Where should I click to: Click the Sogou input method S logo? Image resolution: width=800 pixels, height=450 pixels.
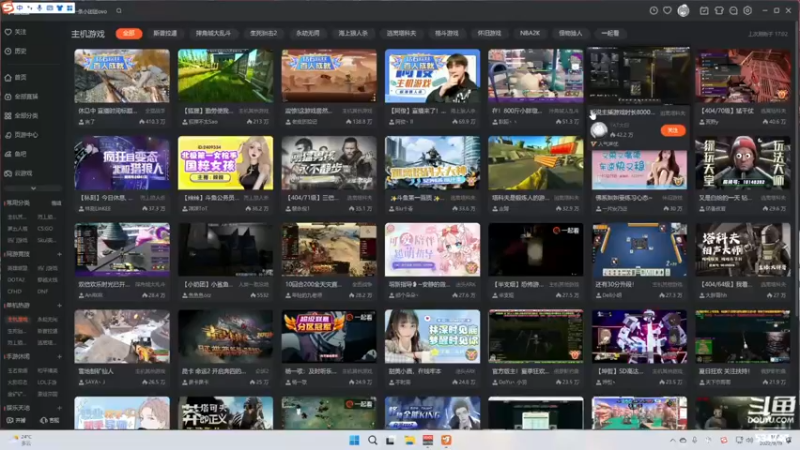click(7, 8)
